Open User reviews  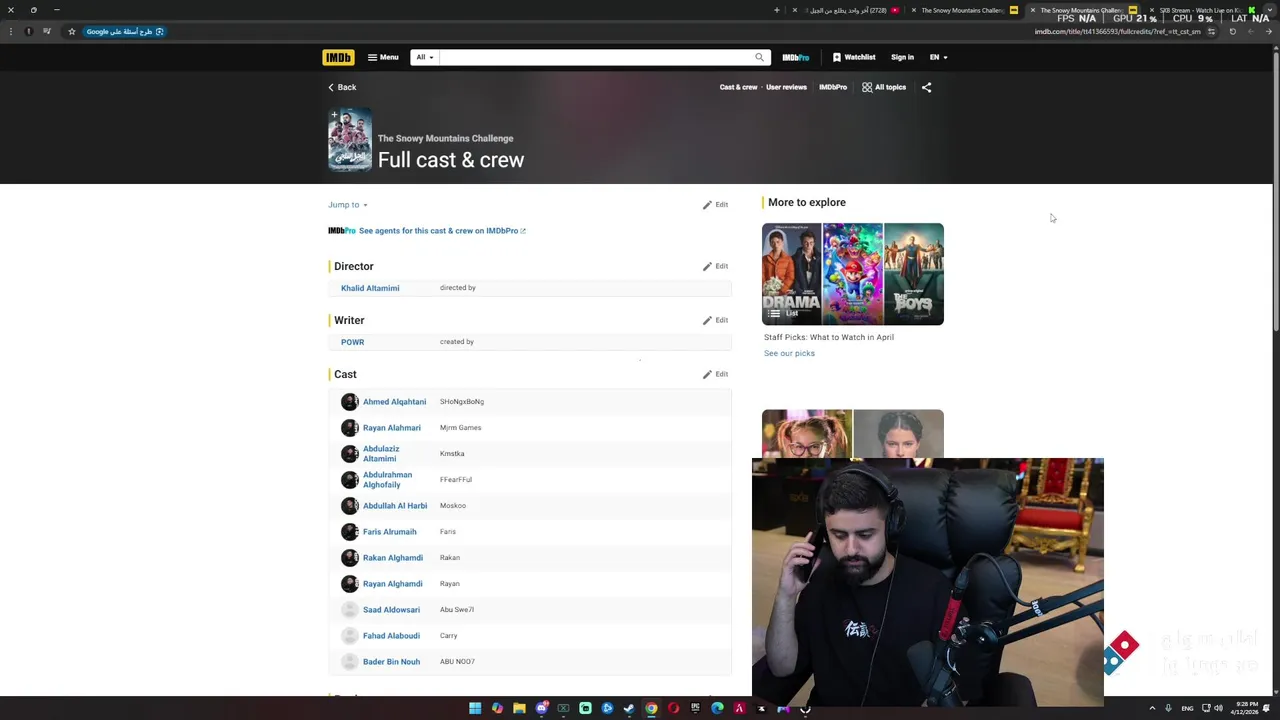(x=786, y=87)
